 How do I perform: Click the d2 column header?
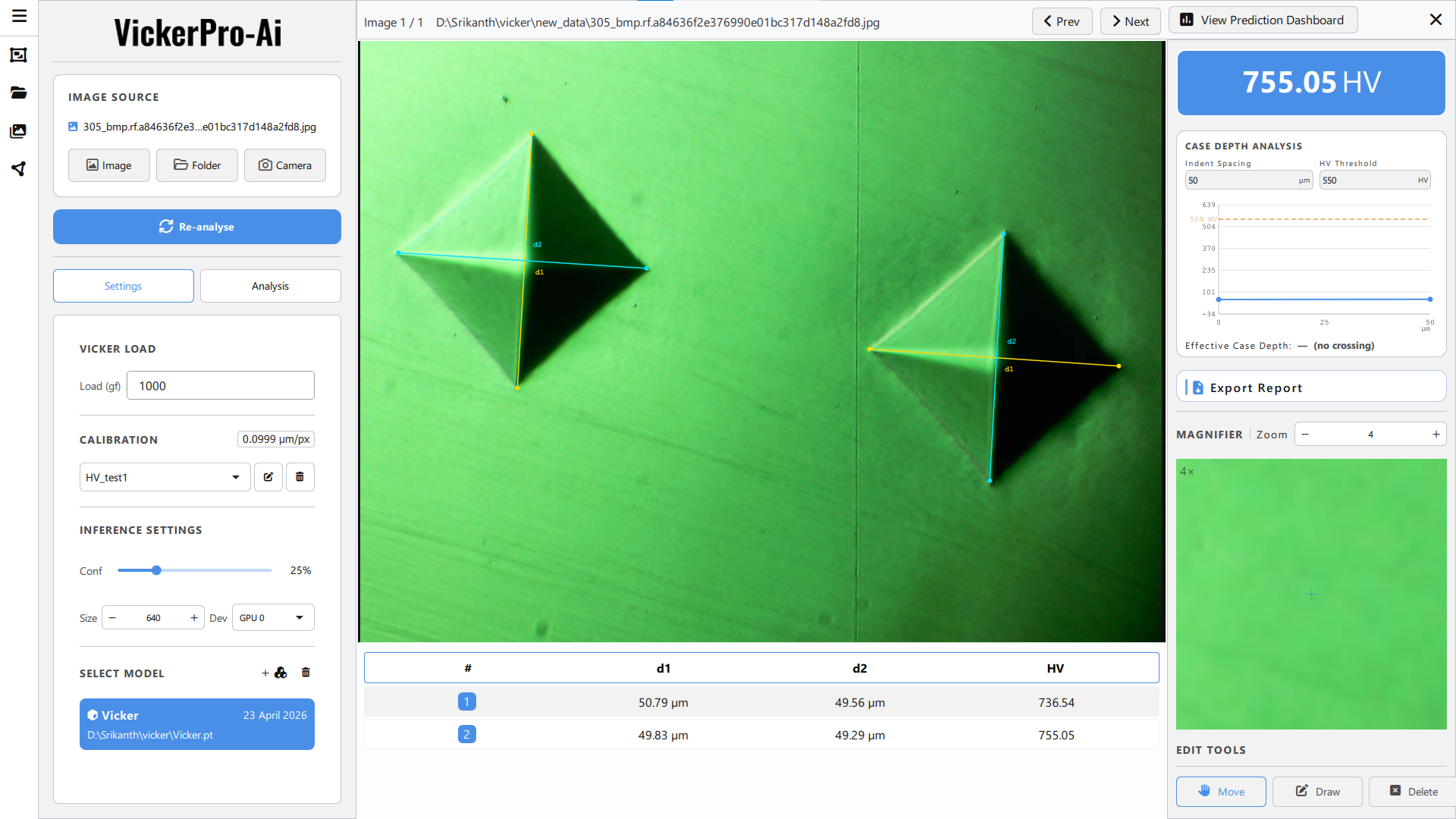coord(860,668)
